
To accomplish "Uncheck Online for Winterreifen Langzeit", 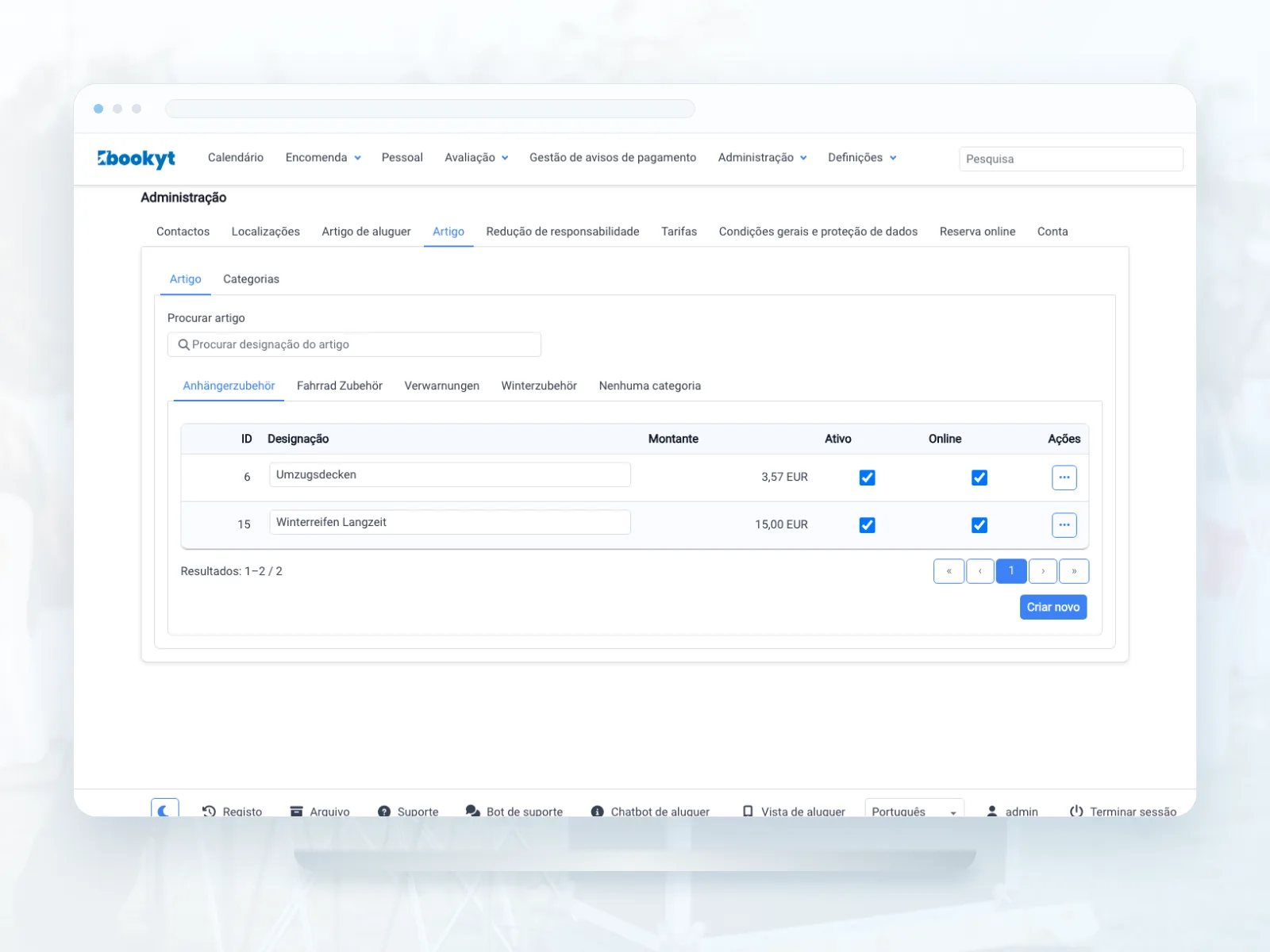I will point(979,525).
